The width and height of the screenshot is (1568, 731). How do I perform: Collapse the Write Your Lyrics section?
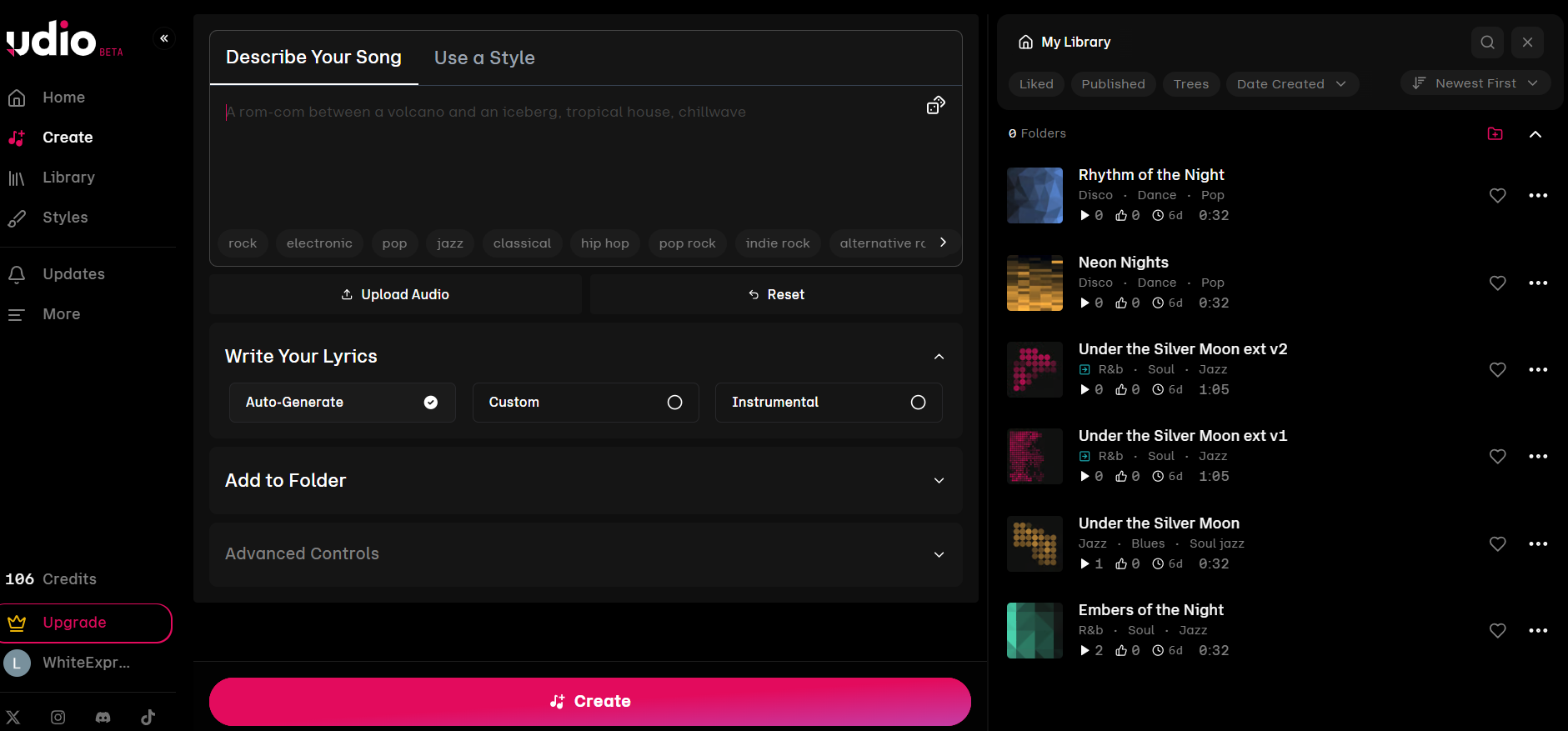point(939,357)
